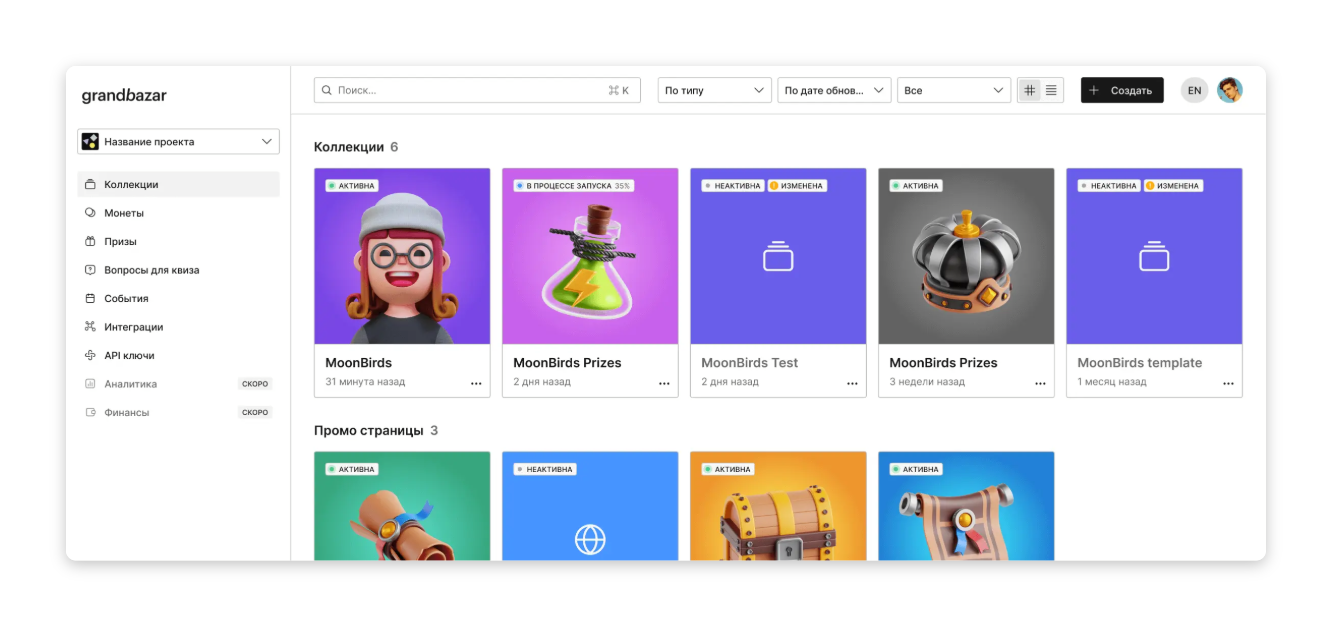
Task: Click the gift icon for Призы
Action: pyautogui.click(x=90, y=241)
